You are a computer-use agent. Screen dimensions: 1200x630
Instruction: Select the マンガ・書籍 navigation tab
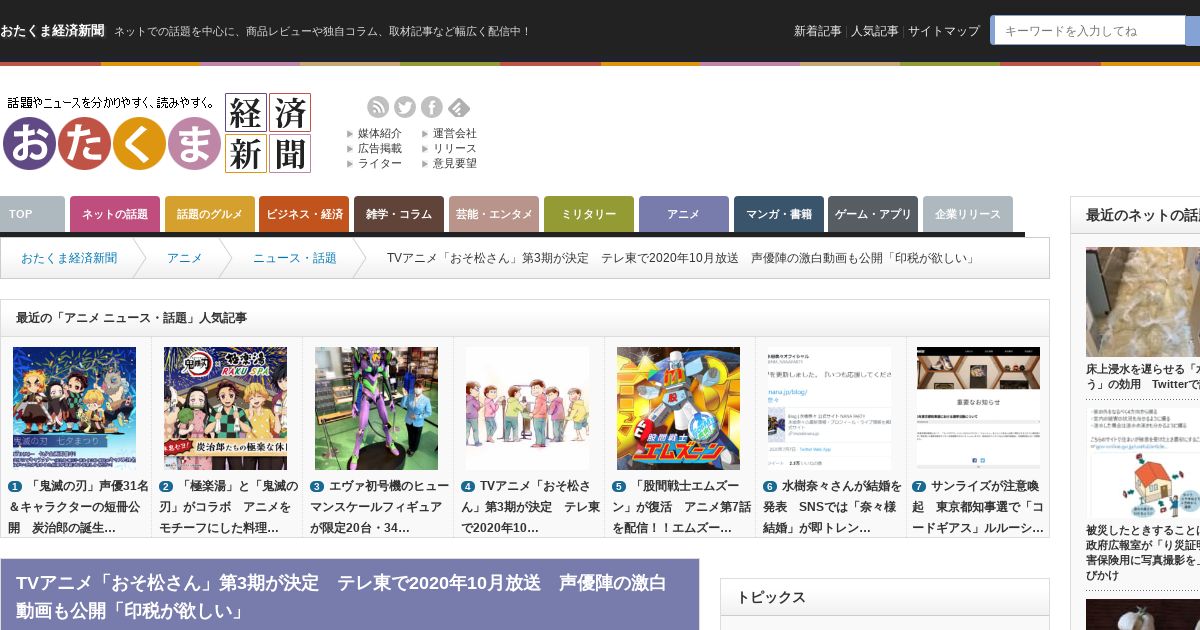(x=779, y=214)
